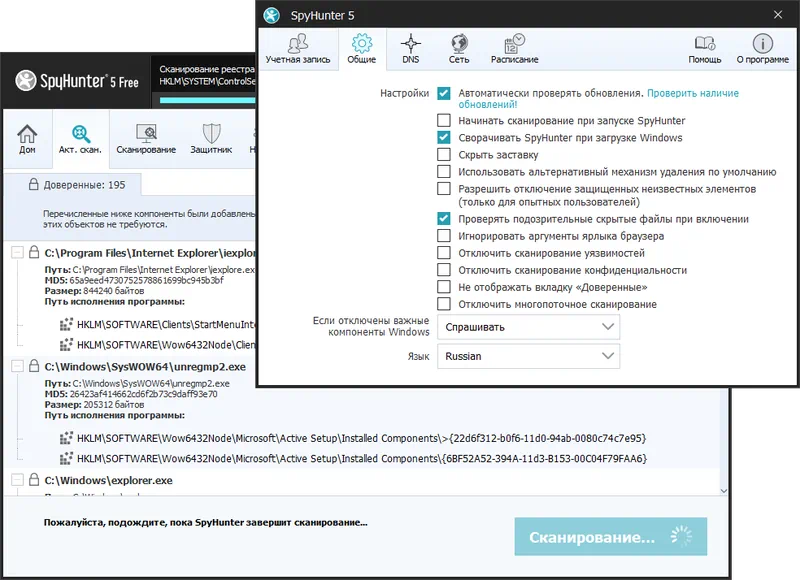Collapse the explorer.exe tree entry
This screenshot has height=580, width=800.
click(x=17, y=480)
